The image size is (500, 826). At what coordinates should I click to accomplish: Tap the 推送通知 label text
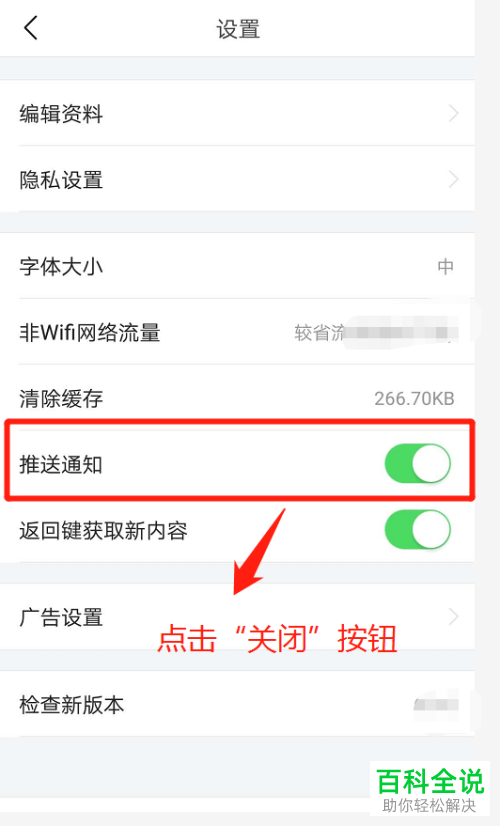61,465
